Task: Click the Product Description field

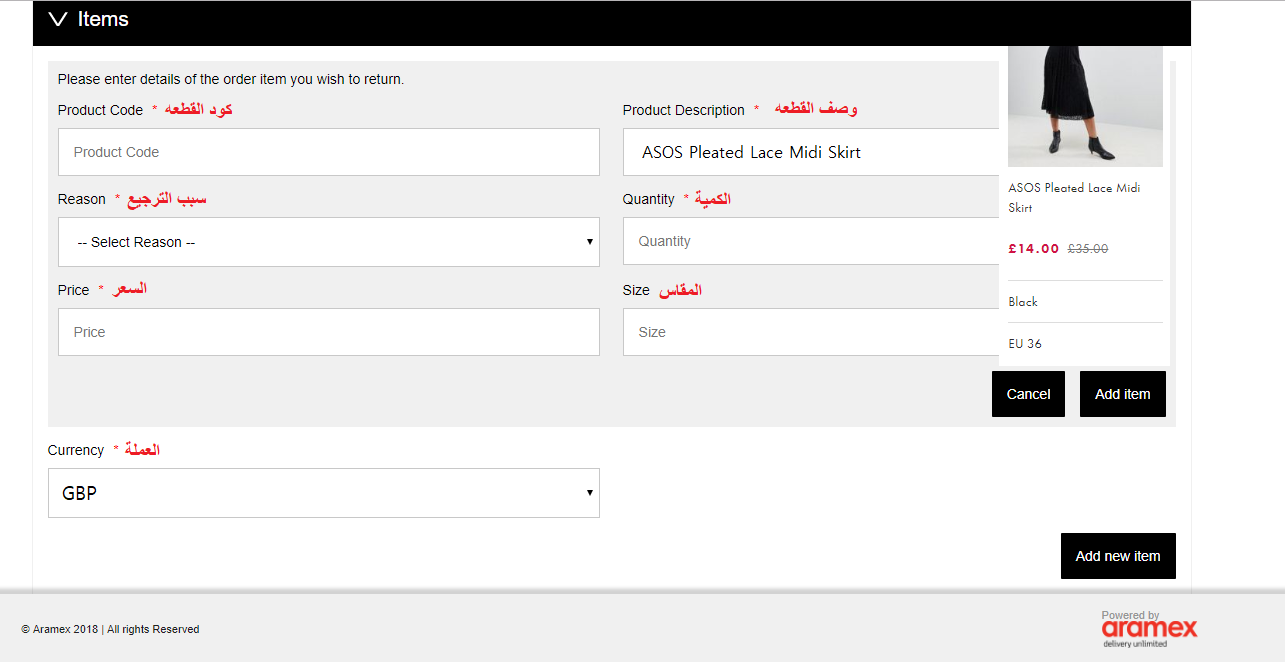Action: point(811,152)
